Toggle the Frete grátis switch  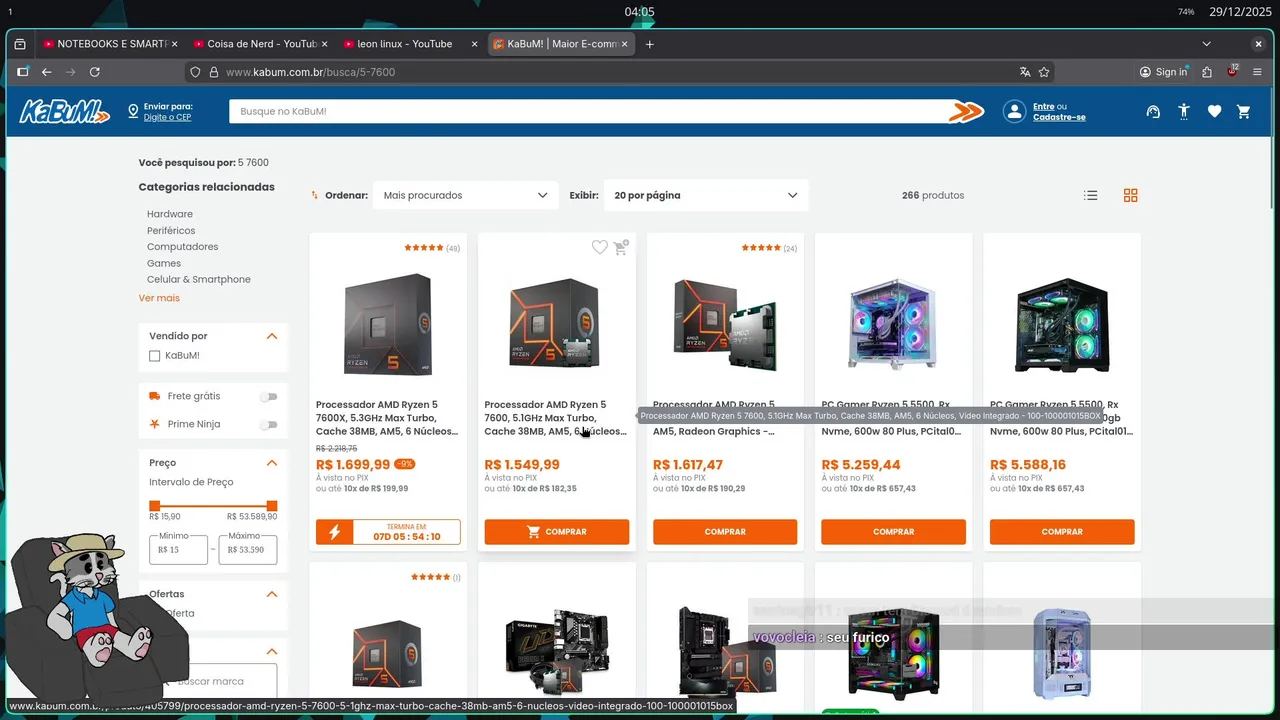click(x=268, y=397)
